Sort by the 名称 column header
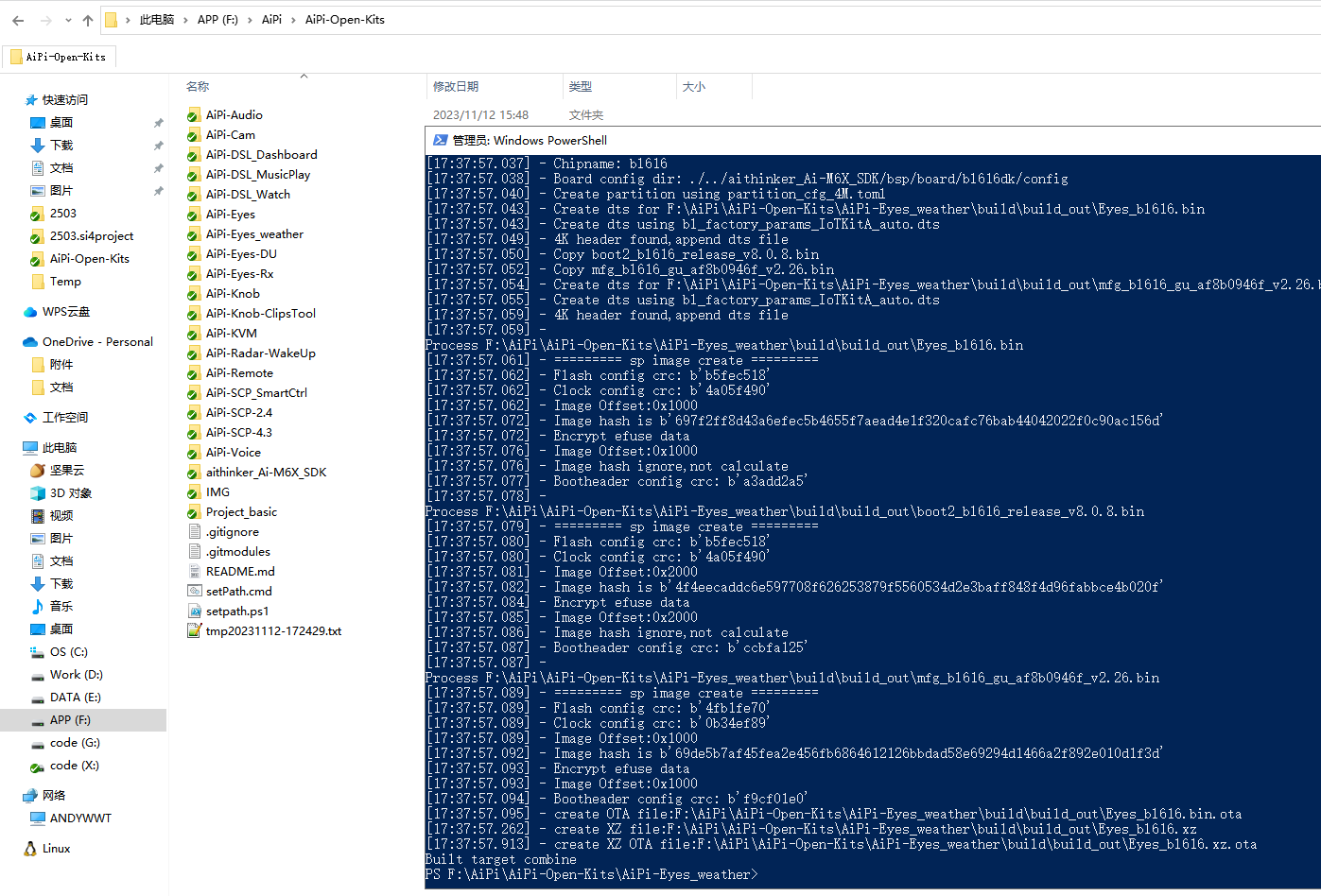 tap(198, 87)
